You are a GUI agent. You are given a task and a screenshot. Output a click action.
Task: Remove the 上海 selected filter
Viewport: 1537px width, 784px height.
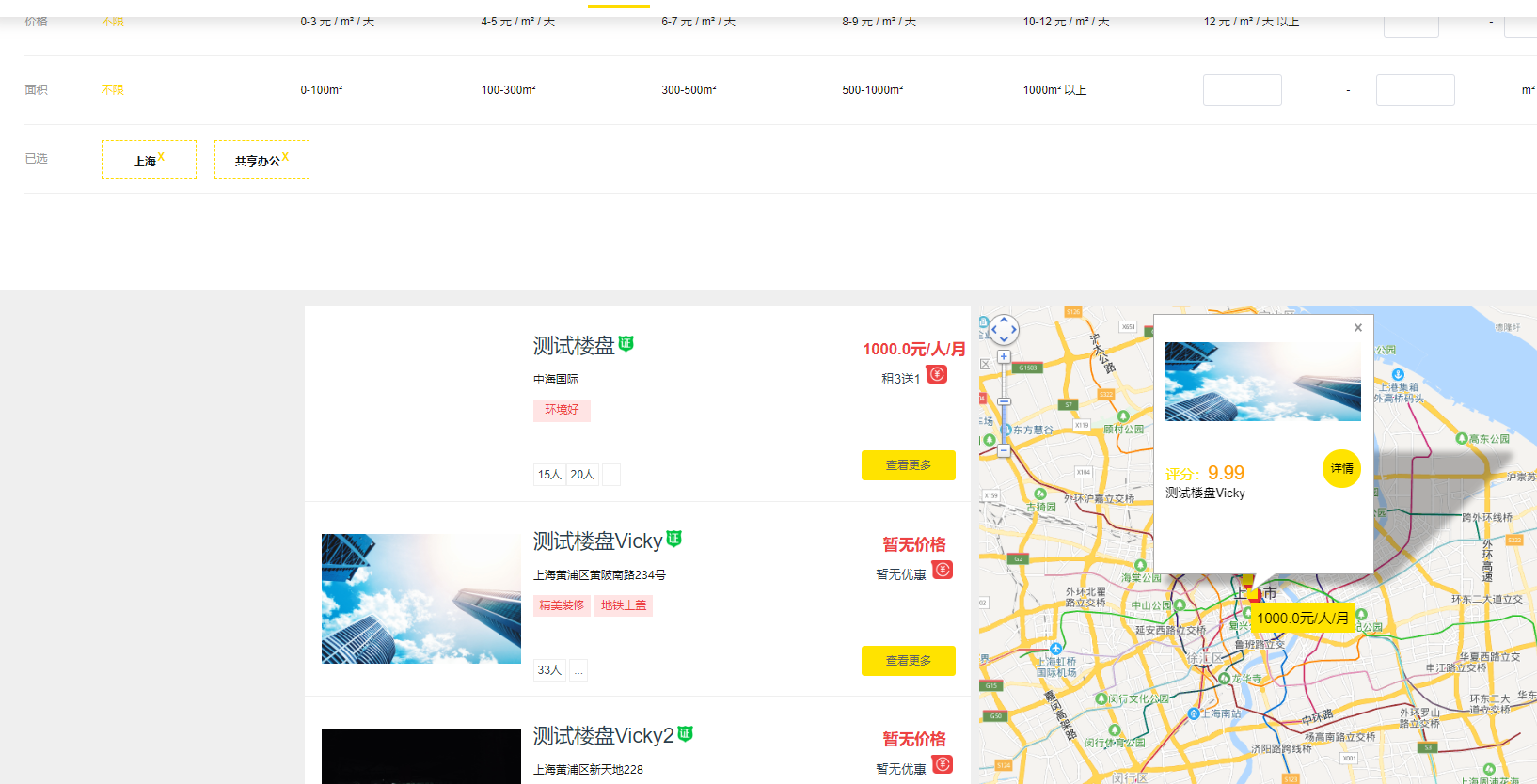coord(161,157)
